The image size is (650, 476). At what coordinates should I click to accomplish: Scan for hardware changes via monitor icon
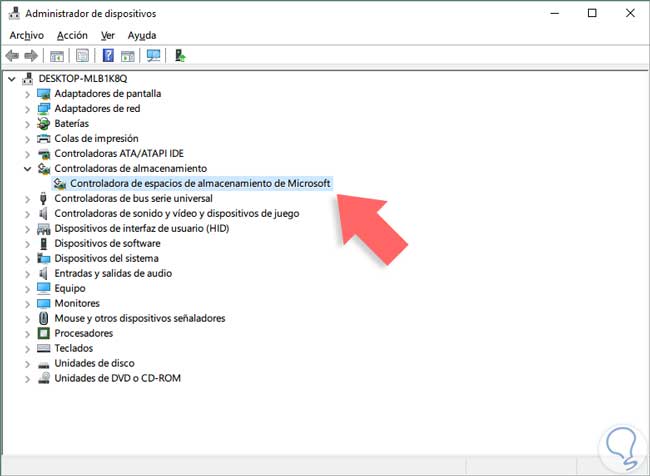tap(153, 56)
